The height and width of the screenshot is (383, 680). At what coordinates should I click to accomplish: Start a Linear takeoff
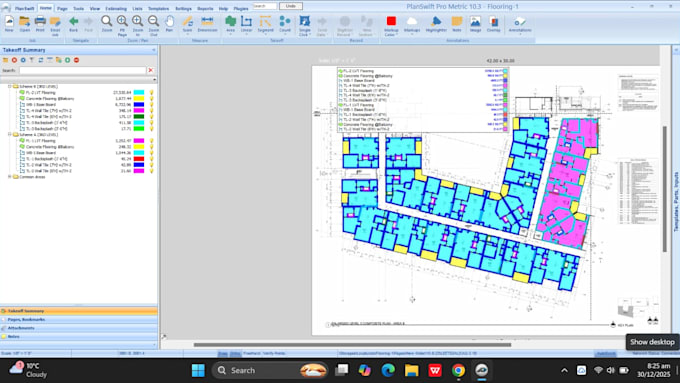tap(246, 24)
